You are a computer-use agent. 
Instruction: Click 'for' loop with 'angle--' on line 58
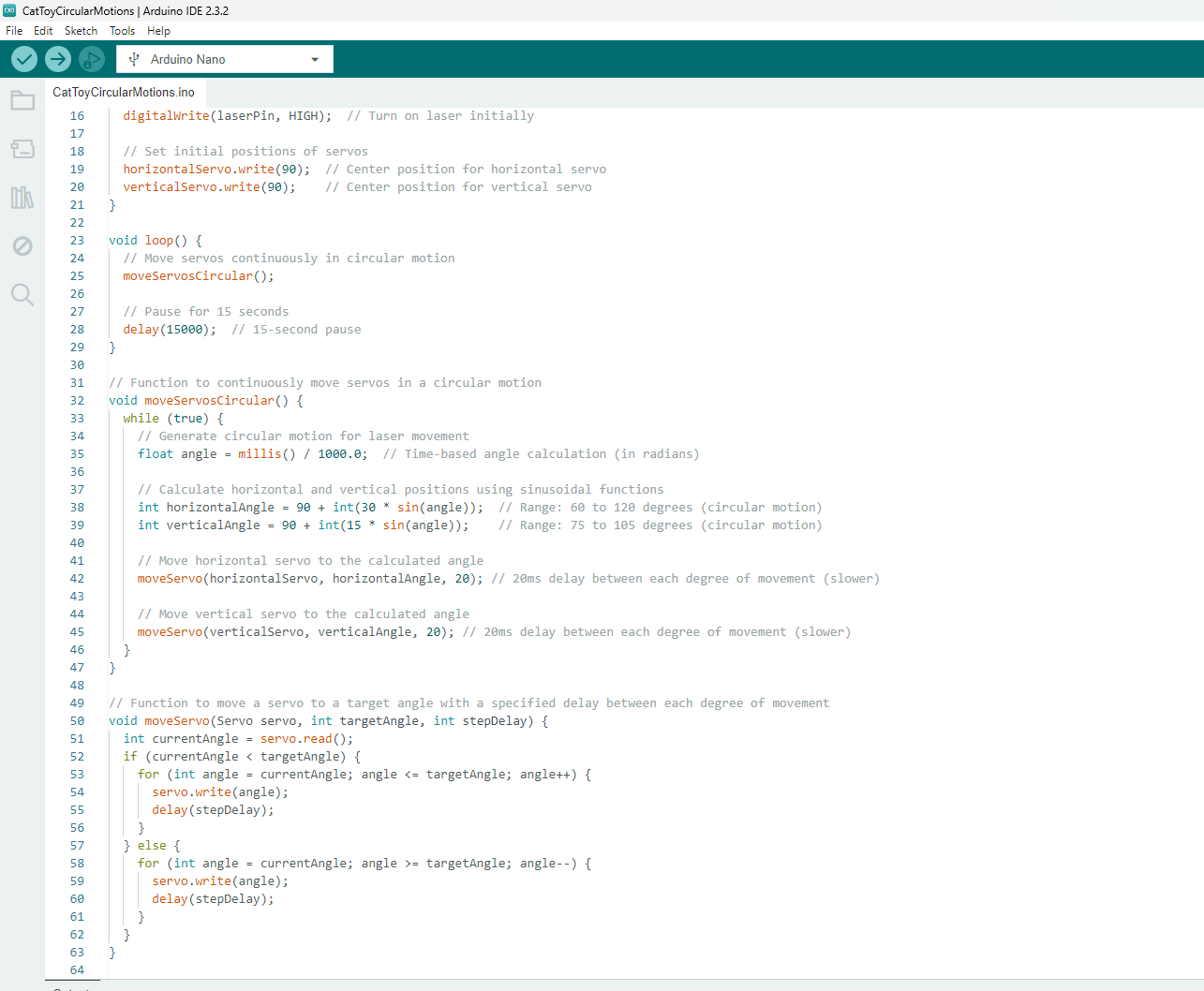[364, 864]
